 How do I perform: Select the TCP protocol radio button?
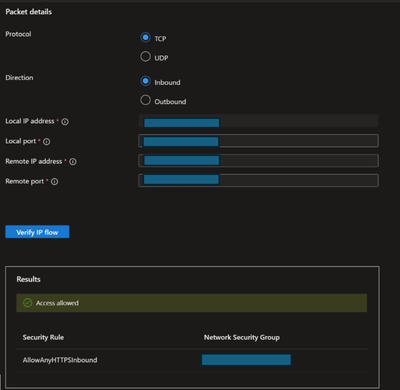pyautogui.click(x=145, y=37)
